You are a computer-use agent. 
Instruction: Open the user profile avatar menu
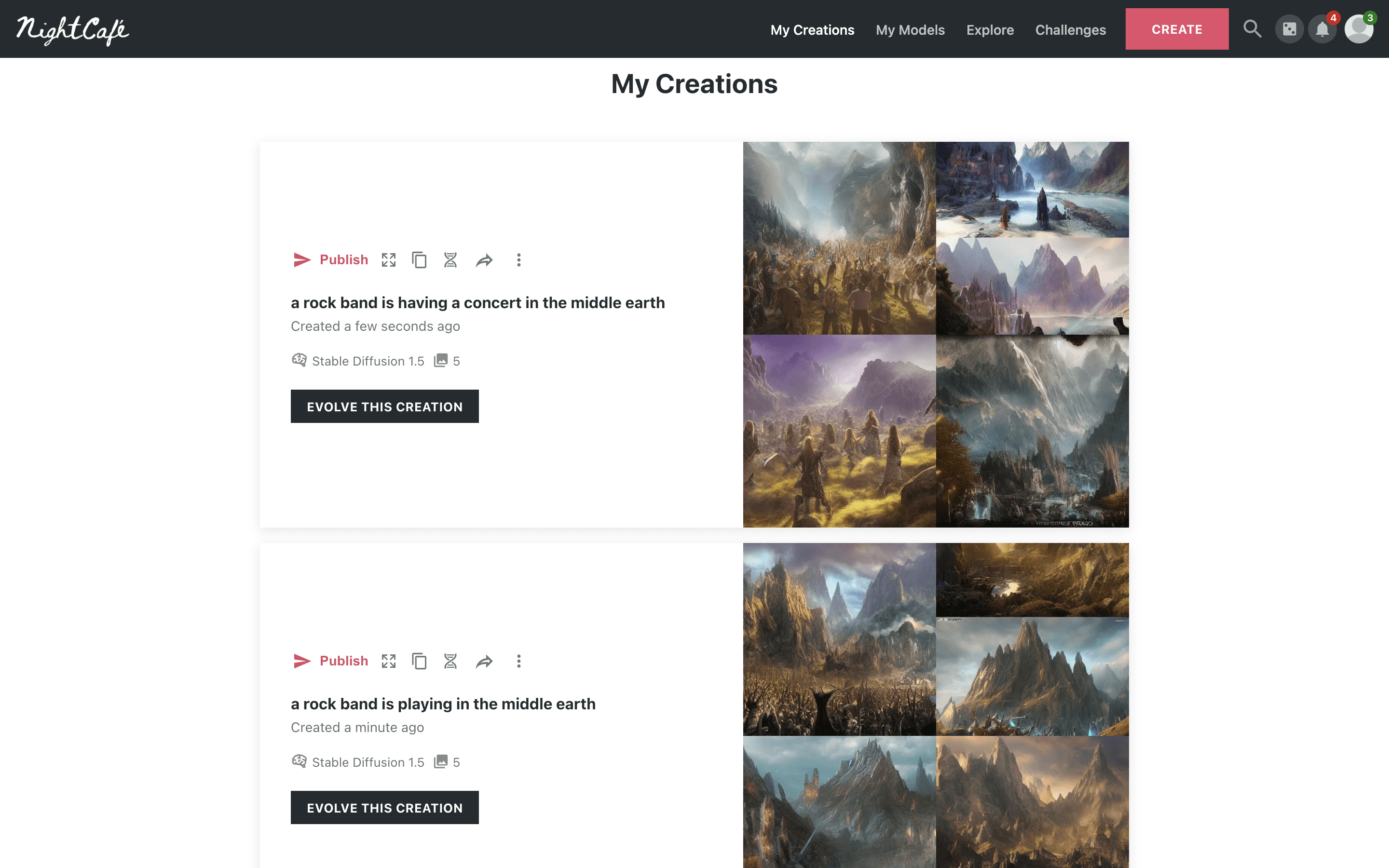tap(1358, 29)
